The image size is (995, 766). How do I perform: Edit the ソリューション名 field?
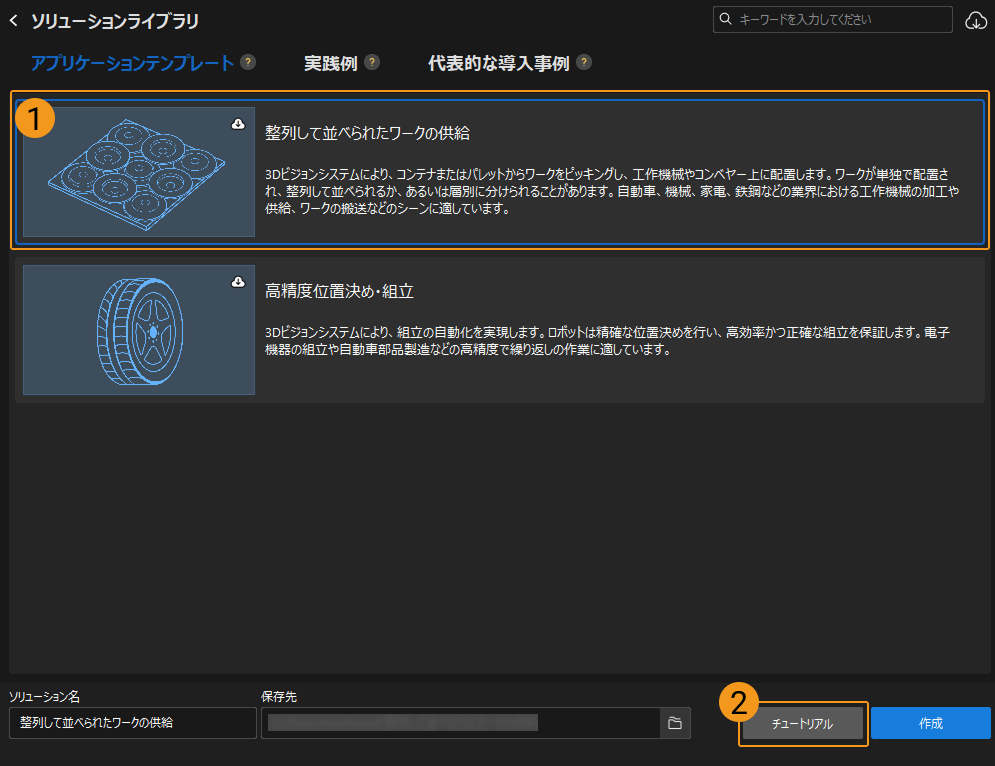coord(133,723)
